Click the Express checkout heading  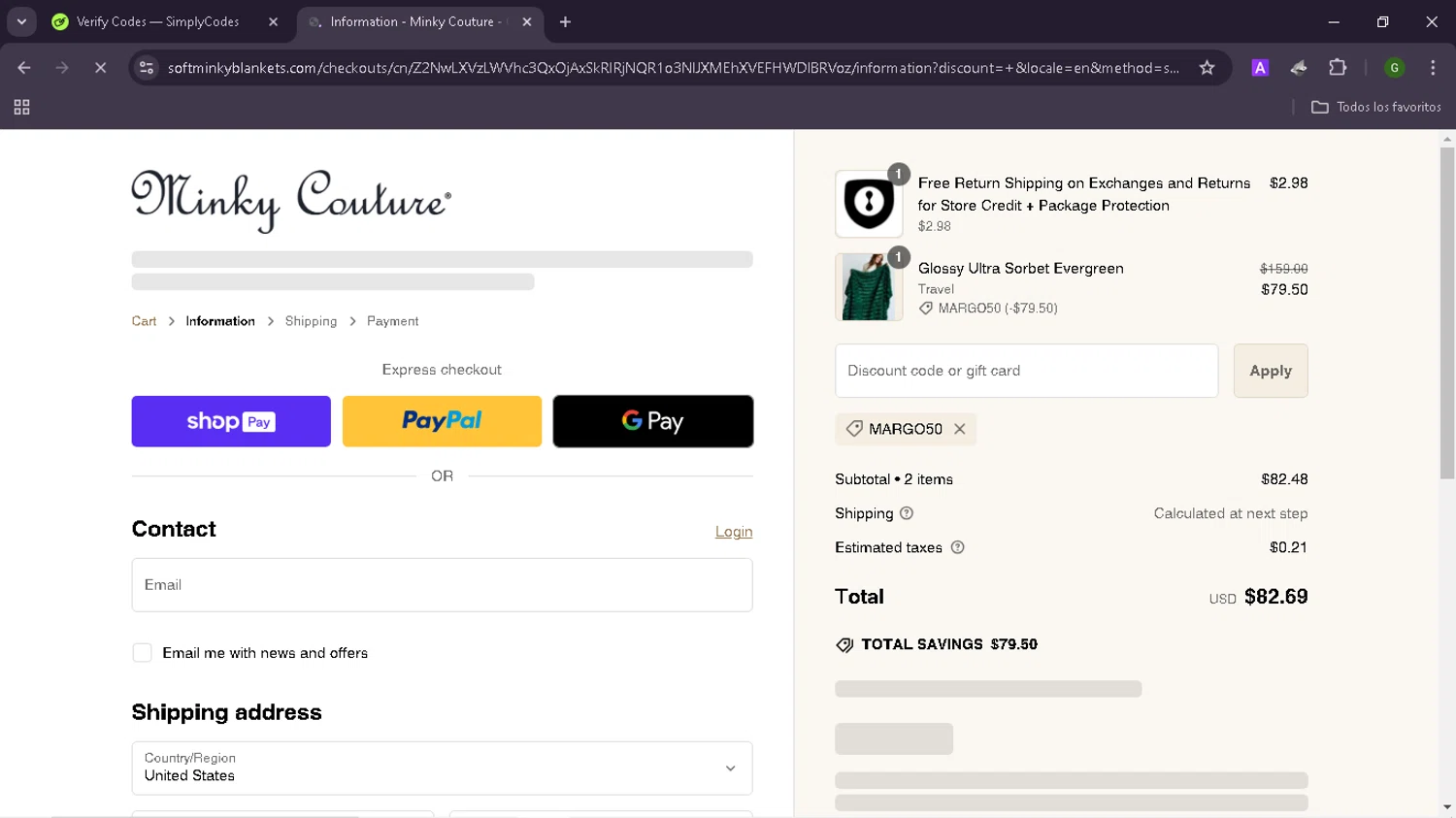[442, 370]
